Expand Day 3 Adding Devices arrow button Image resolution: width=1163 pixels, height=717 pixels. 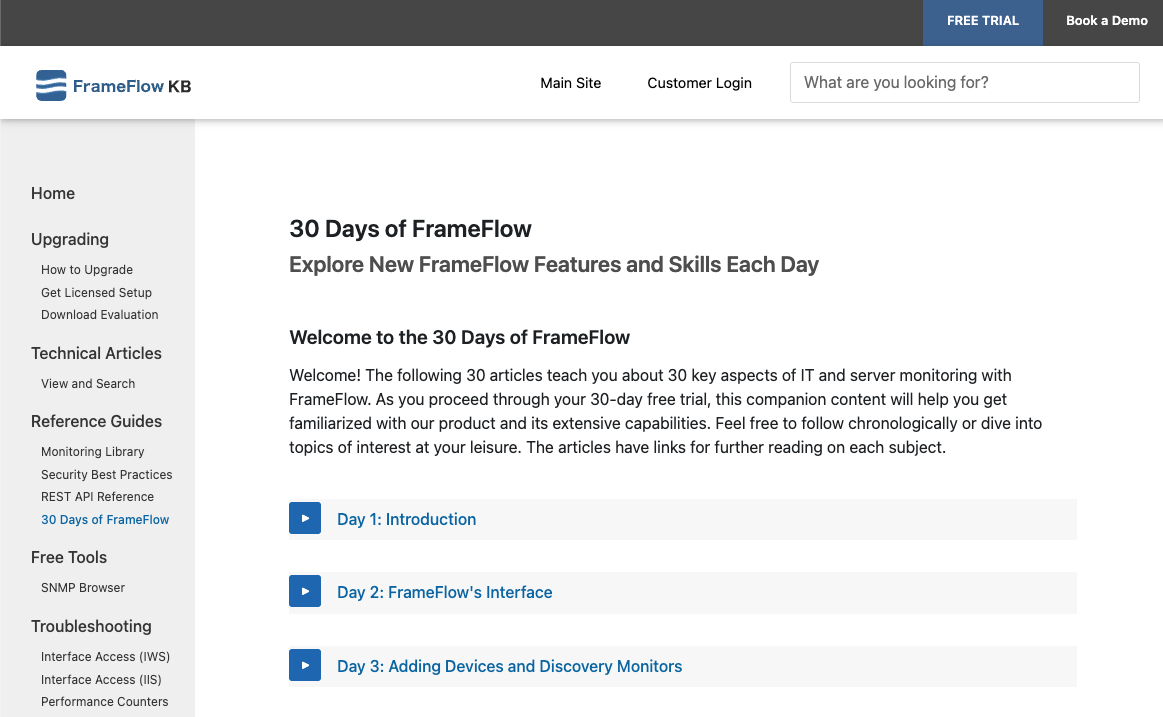pyautogui.click(x=305, y=665)
